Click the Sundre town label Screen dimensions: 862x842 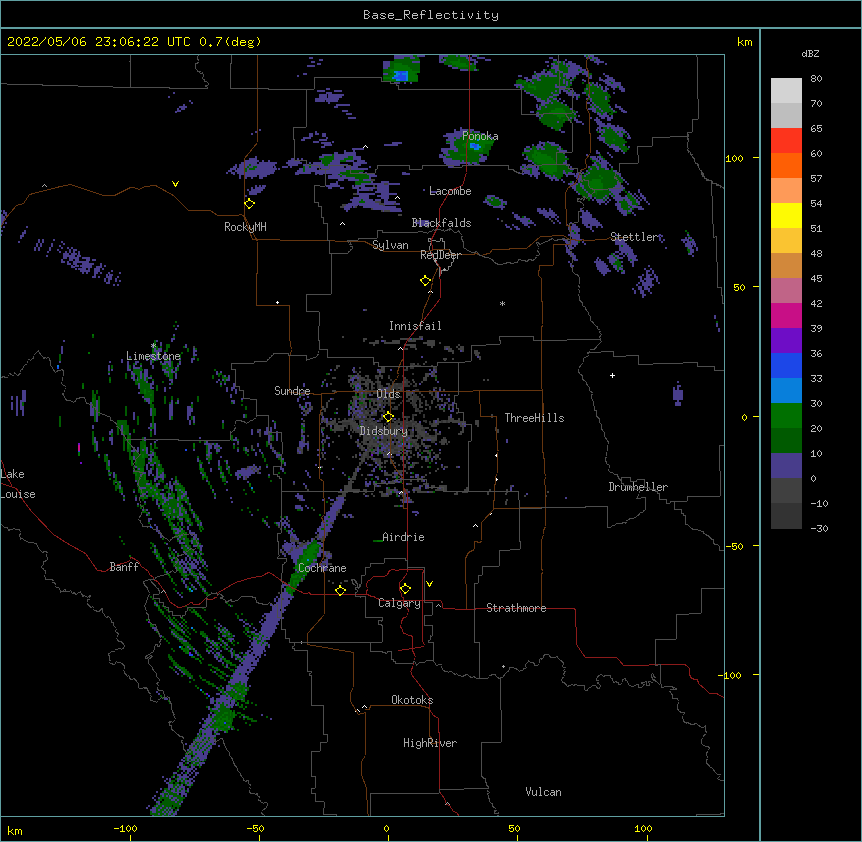(292, 391)
